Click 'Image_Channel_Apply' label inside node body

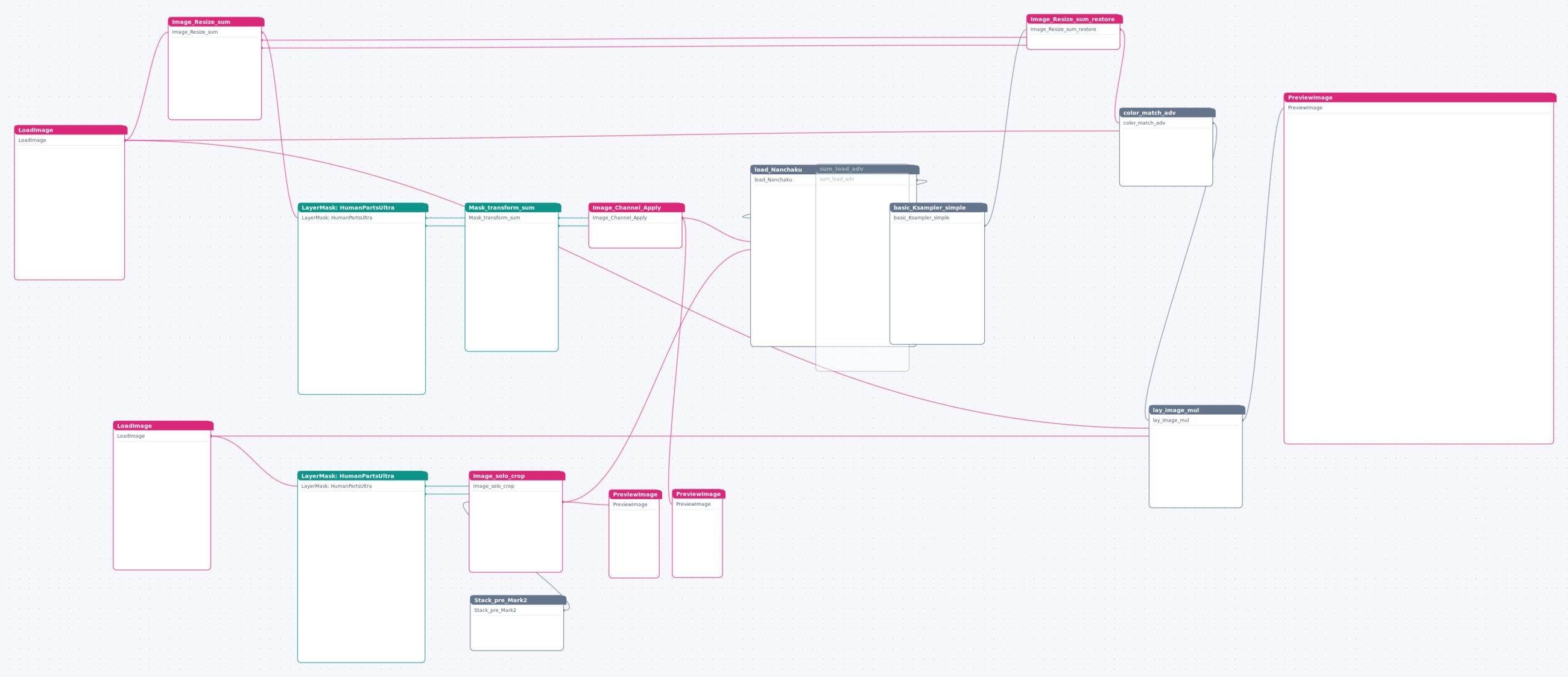(619, 218)
